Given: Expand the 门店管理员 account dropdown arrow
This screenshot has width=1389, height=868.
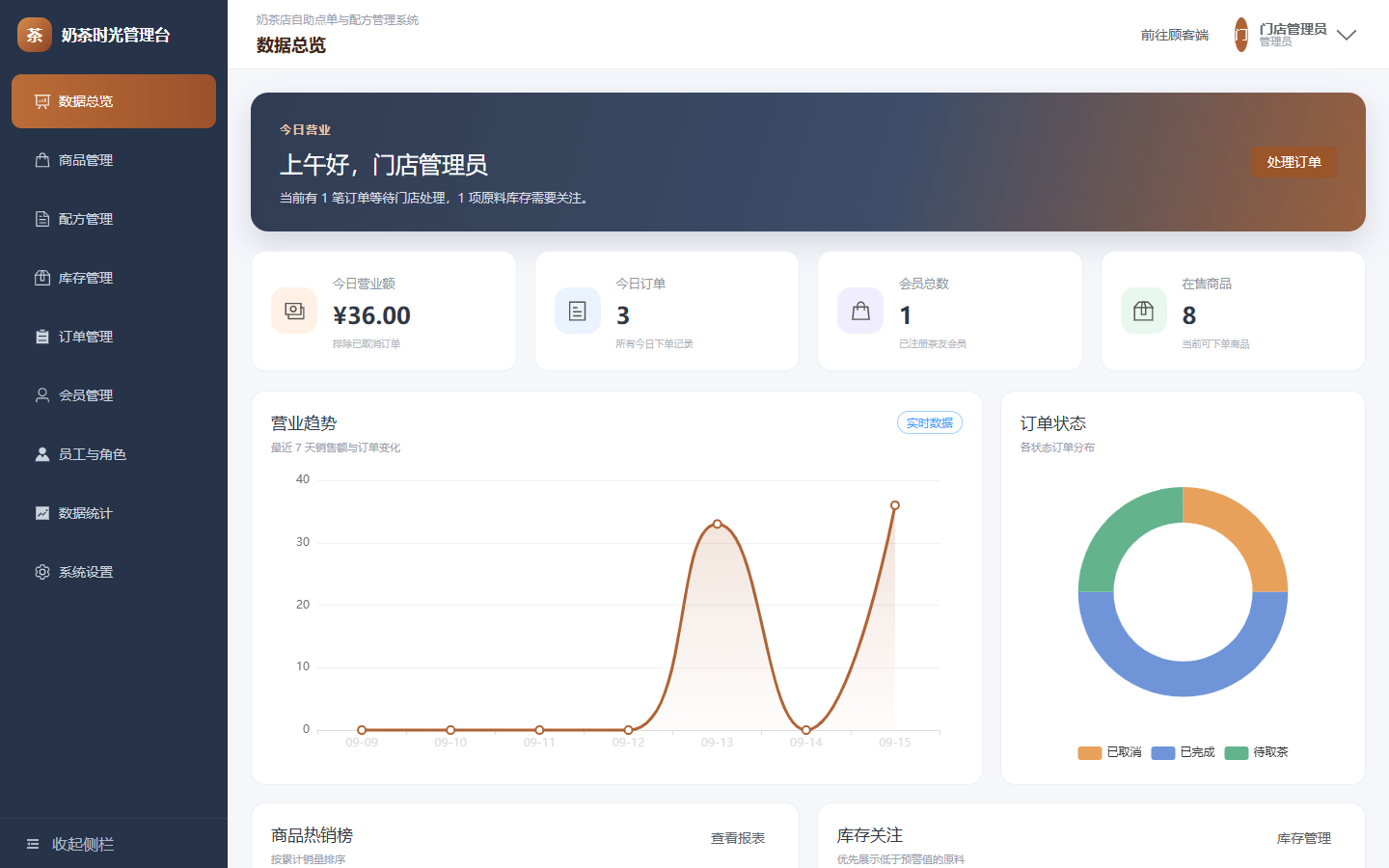Looking at the screenshot, I should tap(1347, 35).
